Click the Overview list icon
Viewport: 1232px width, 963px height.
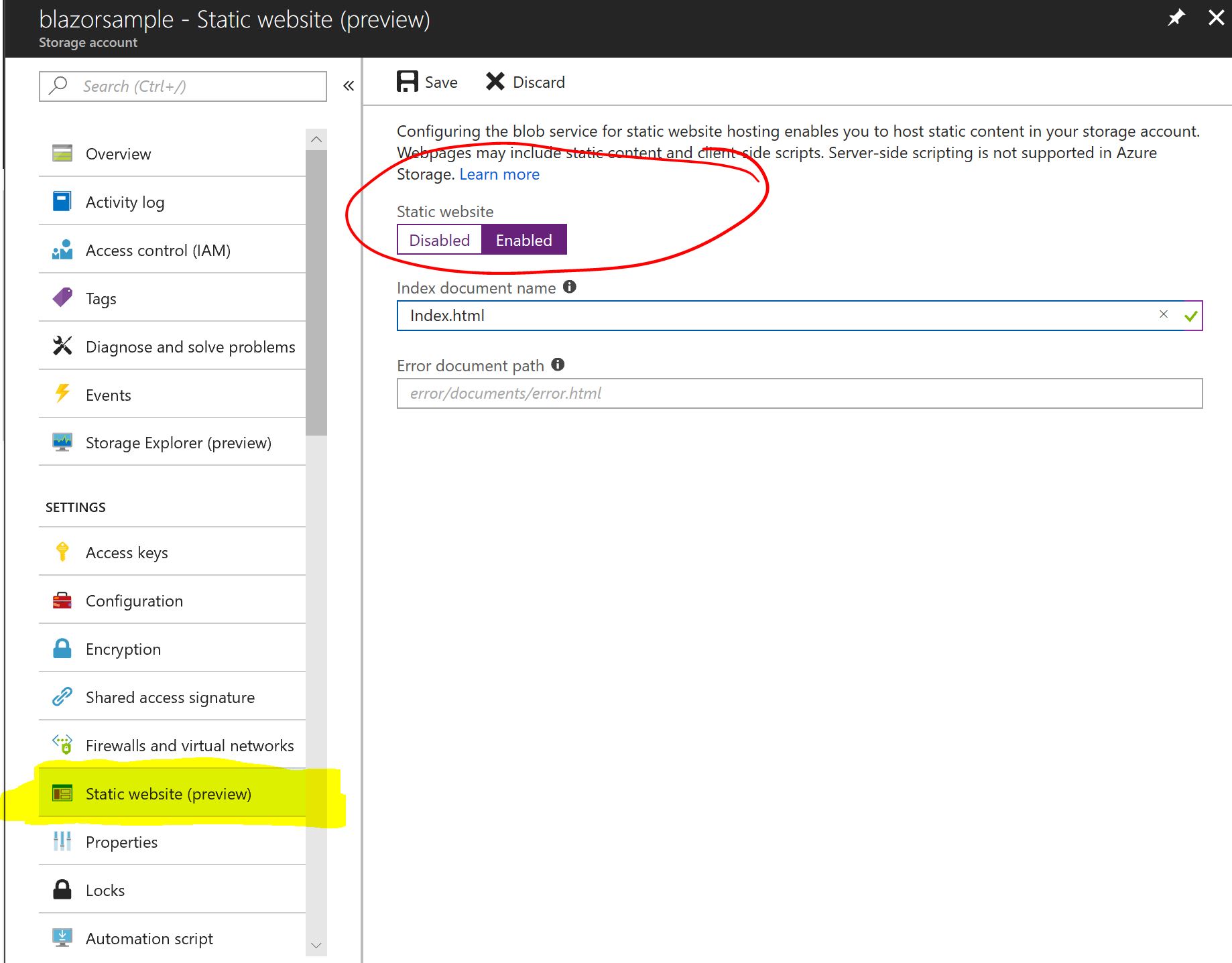tap(62, 153)
